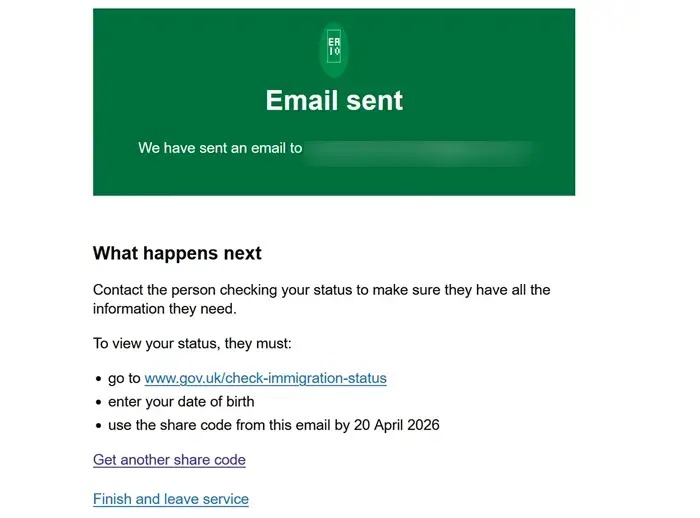Click the "We have sent an email to" text
This screenshot has height=518, width=700.
coord(220,148)
